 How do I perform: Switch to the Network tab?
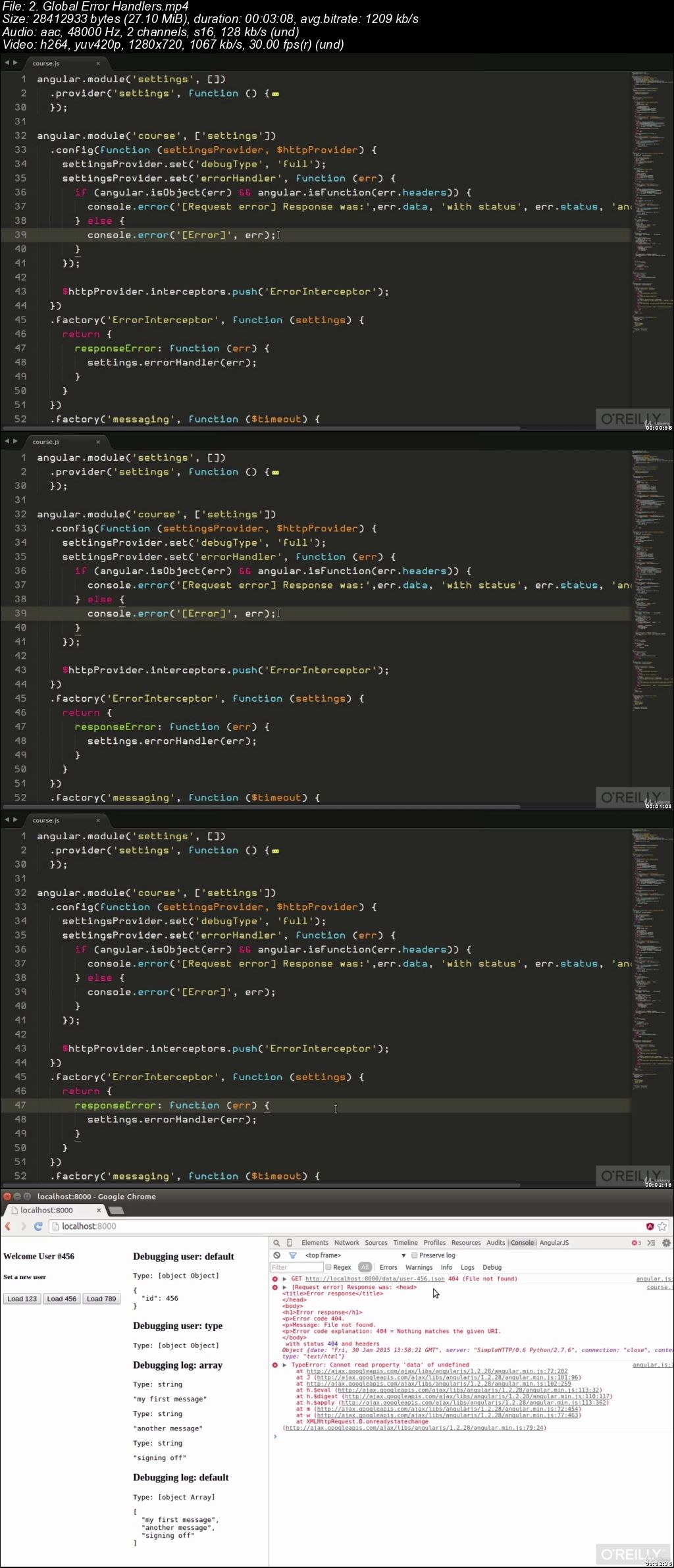346,1243
